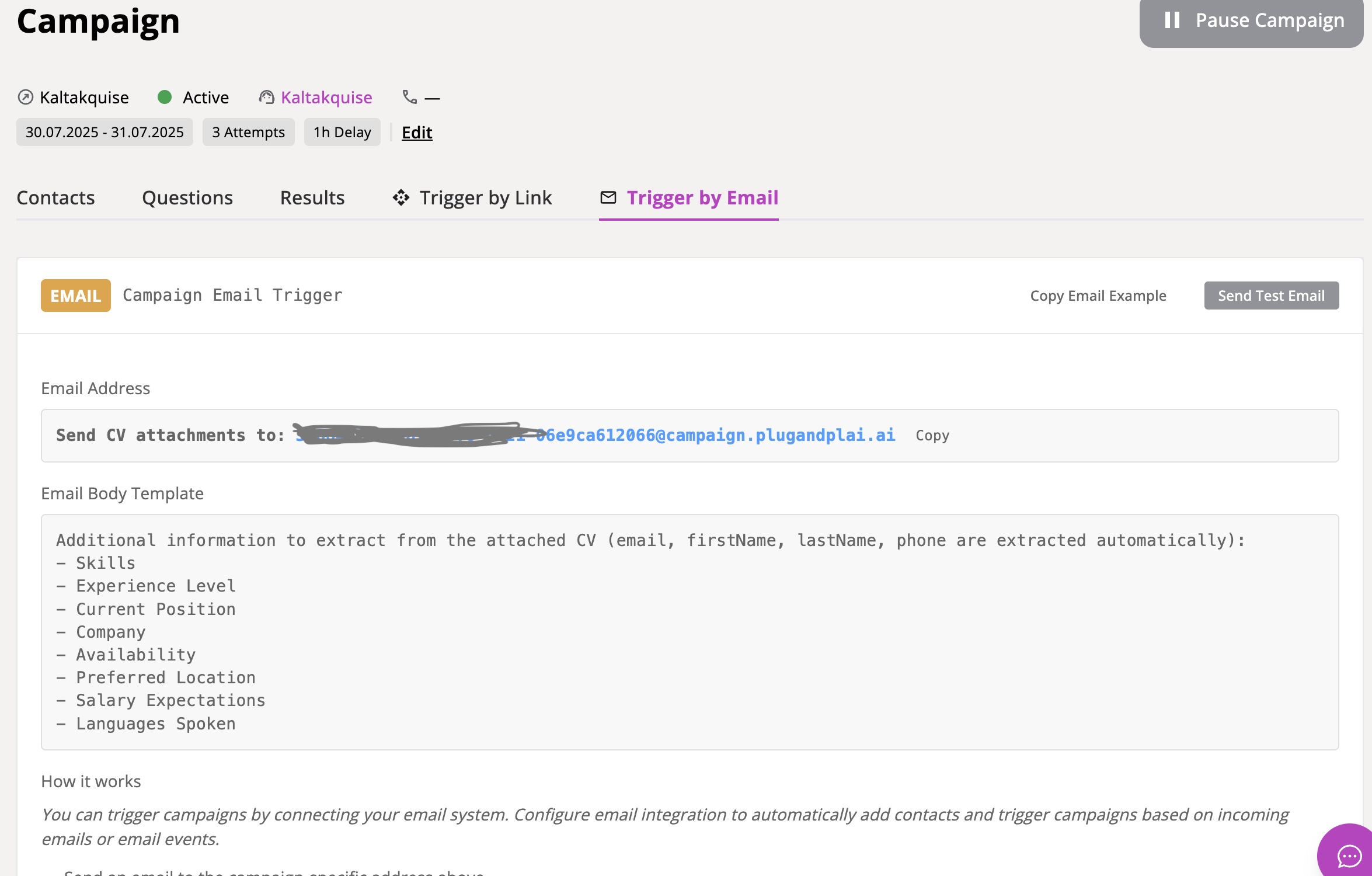Click Copy Email Example
The image size is (1372, 876).
1098,296
